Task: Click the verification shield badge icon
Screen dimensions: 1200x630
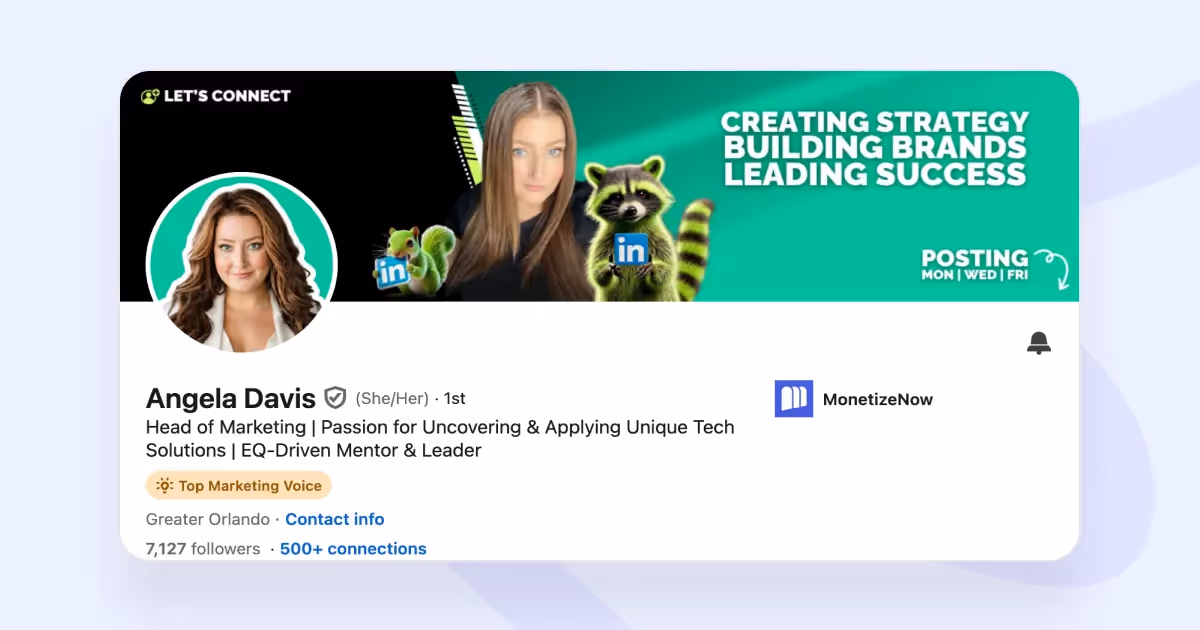Action: click(335, 398)
